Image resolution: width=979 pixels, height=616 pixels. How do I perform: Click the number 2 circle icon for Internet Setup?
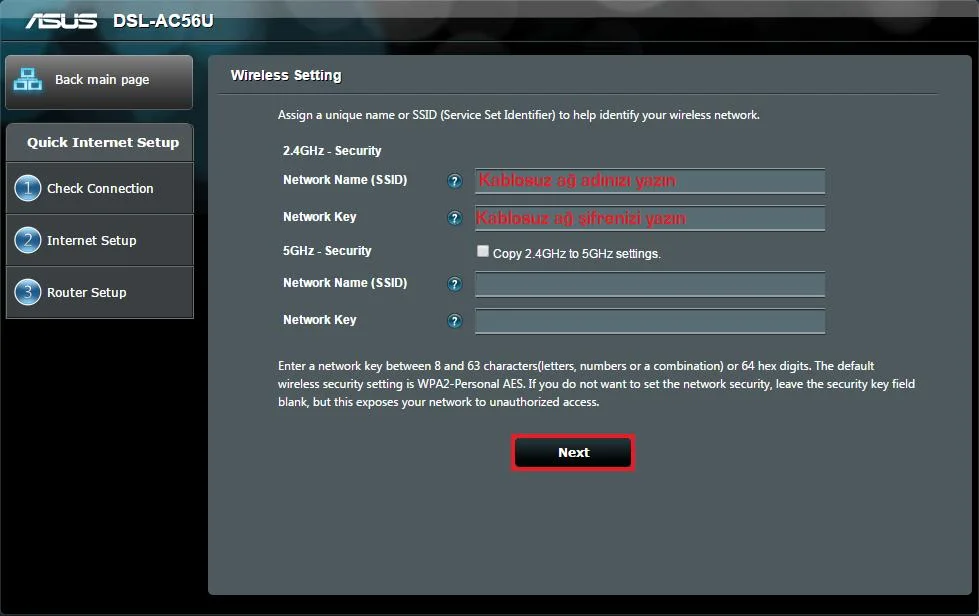28,240
